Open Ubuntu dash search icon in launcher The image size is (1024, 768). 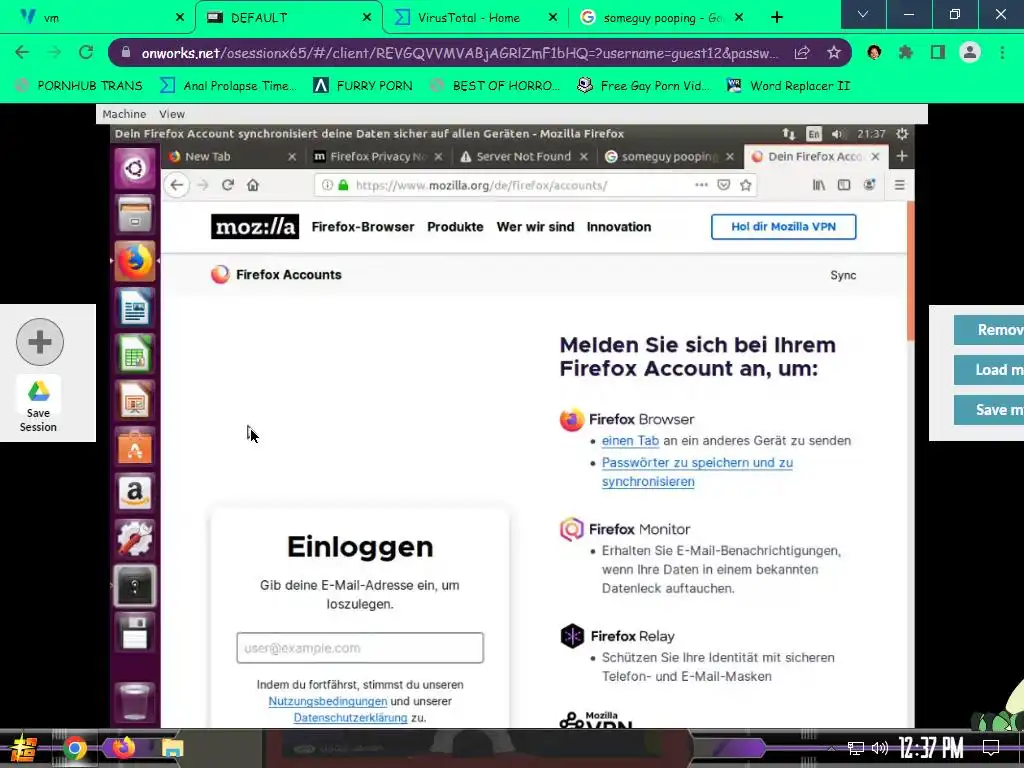[135, 168]
